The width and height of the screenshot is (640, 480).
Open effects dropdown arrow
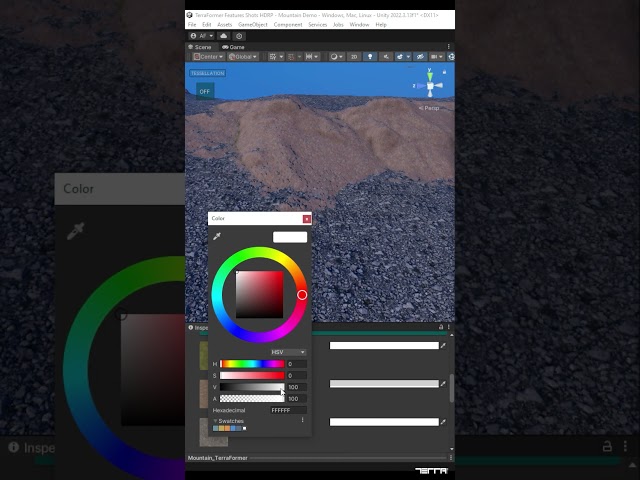[408, 57]
